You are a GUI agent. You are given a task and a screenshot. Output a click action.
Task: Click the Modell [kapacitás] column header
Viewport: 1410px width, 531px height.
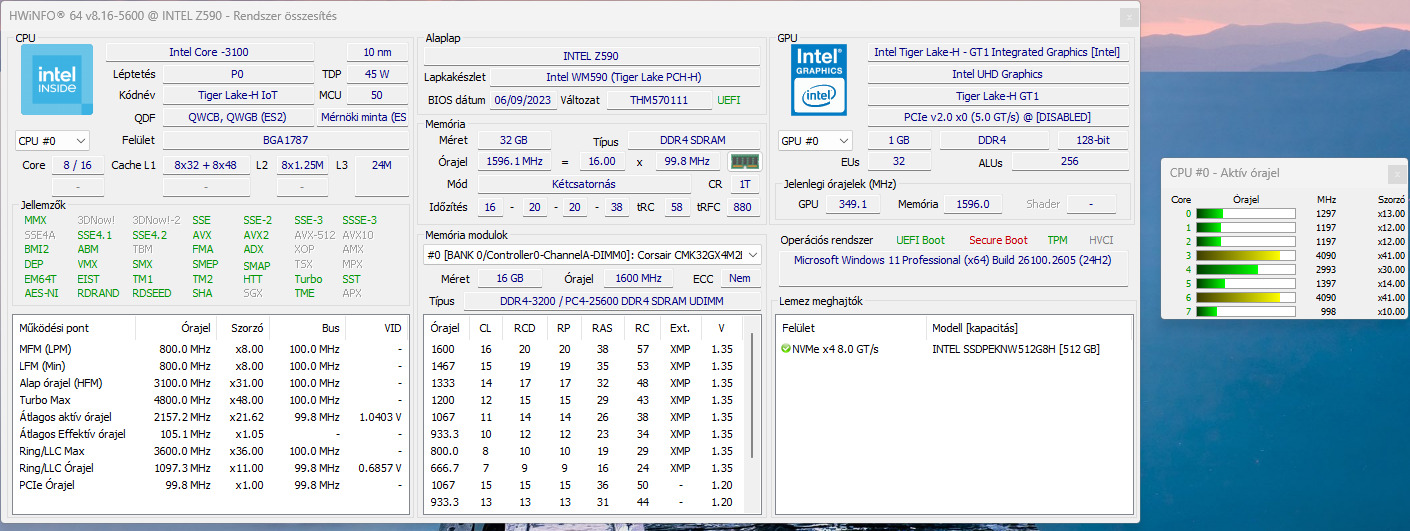point(975,327)
